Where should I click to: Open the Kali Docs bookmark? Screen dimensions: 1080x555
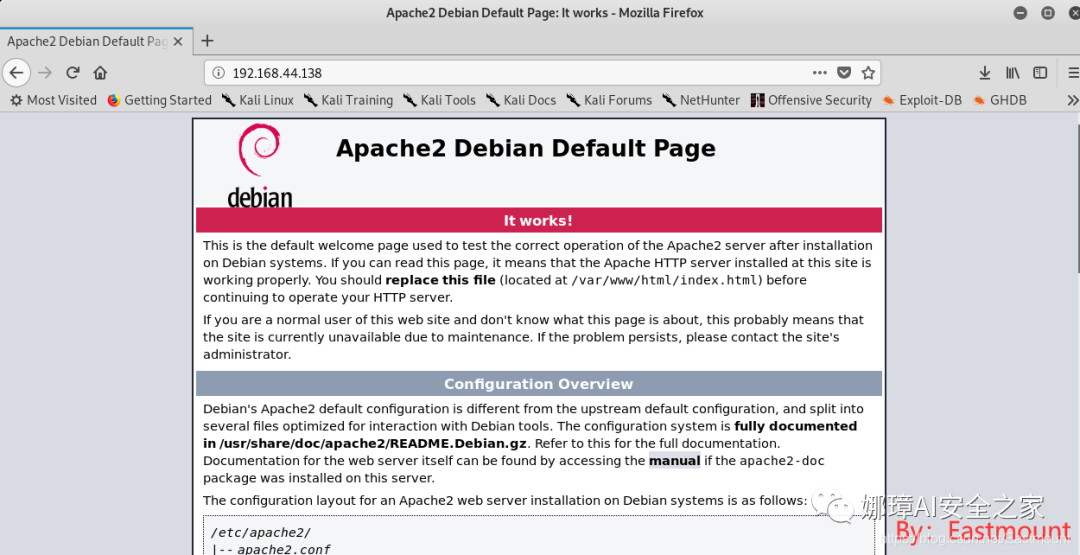pos(521,101)
